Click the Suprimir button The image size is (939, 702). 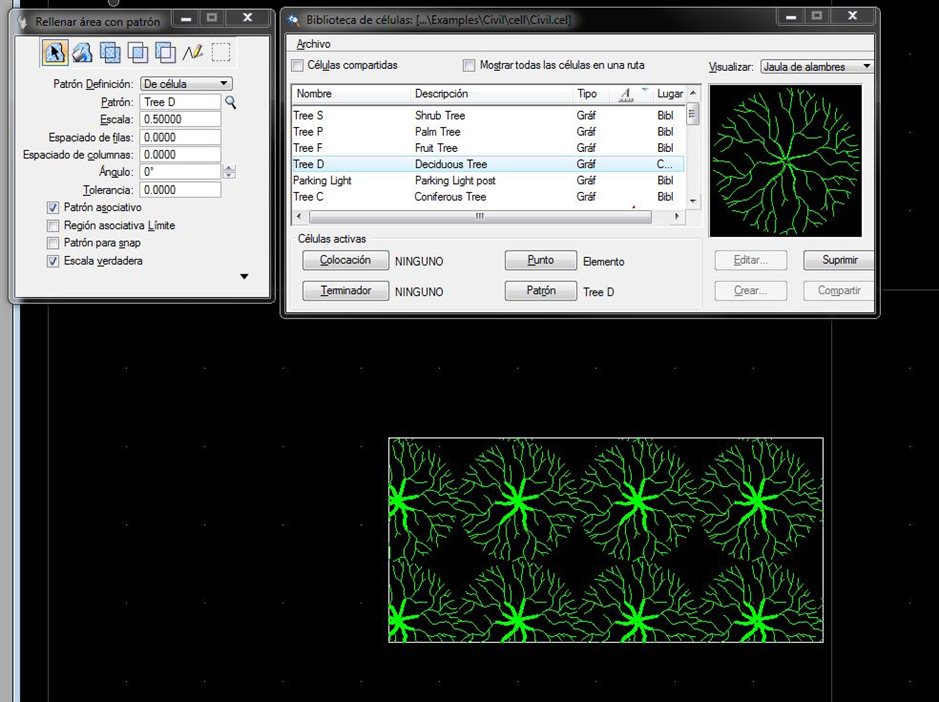click(838, 260)
